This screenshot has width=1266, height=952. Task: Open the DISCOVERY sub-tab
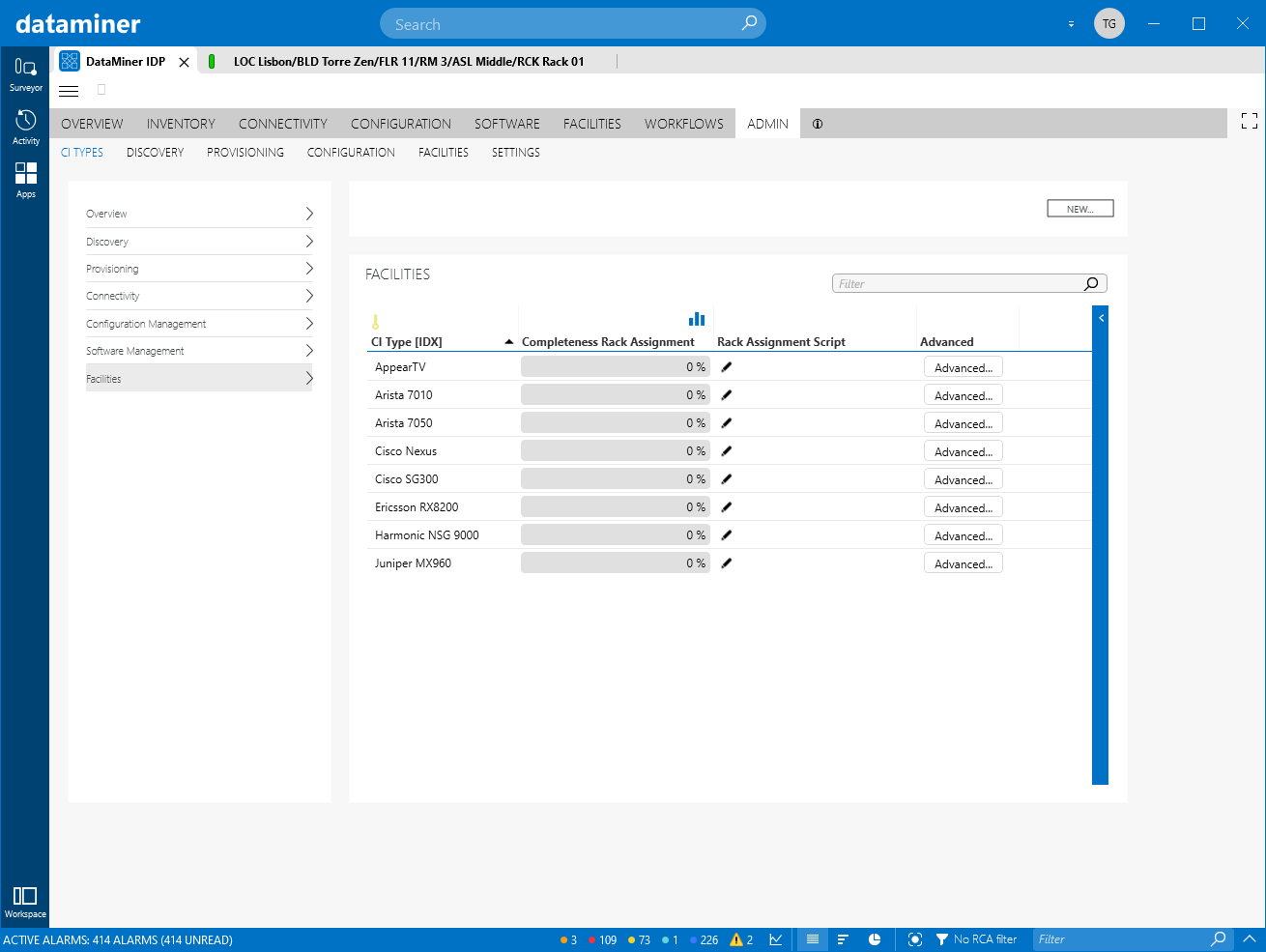[155, 153]
